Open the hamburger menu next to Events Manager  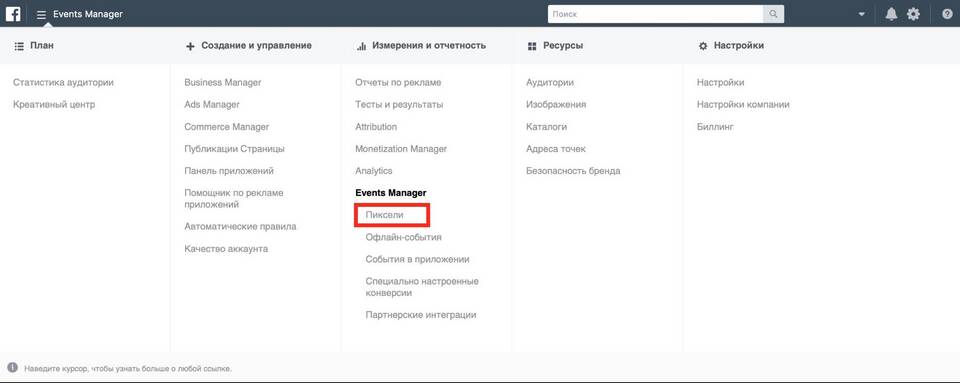42,14
